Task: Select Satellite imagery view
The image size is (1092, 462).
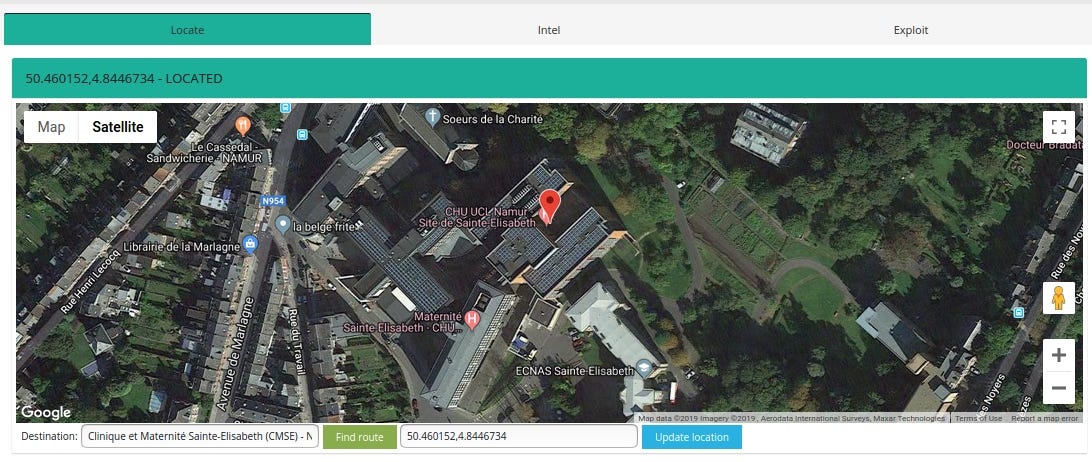Action: pyautogui.click(x=118, y=127)
